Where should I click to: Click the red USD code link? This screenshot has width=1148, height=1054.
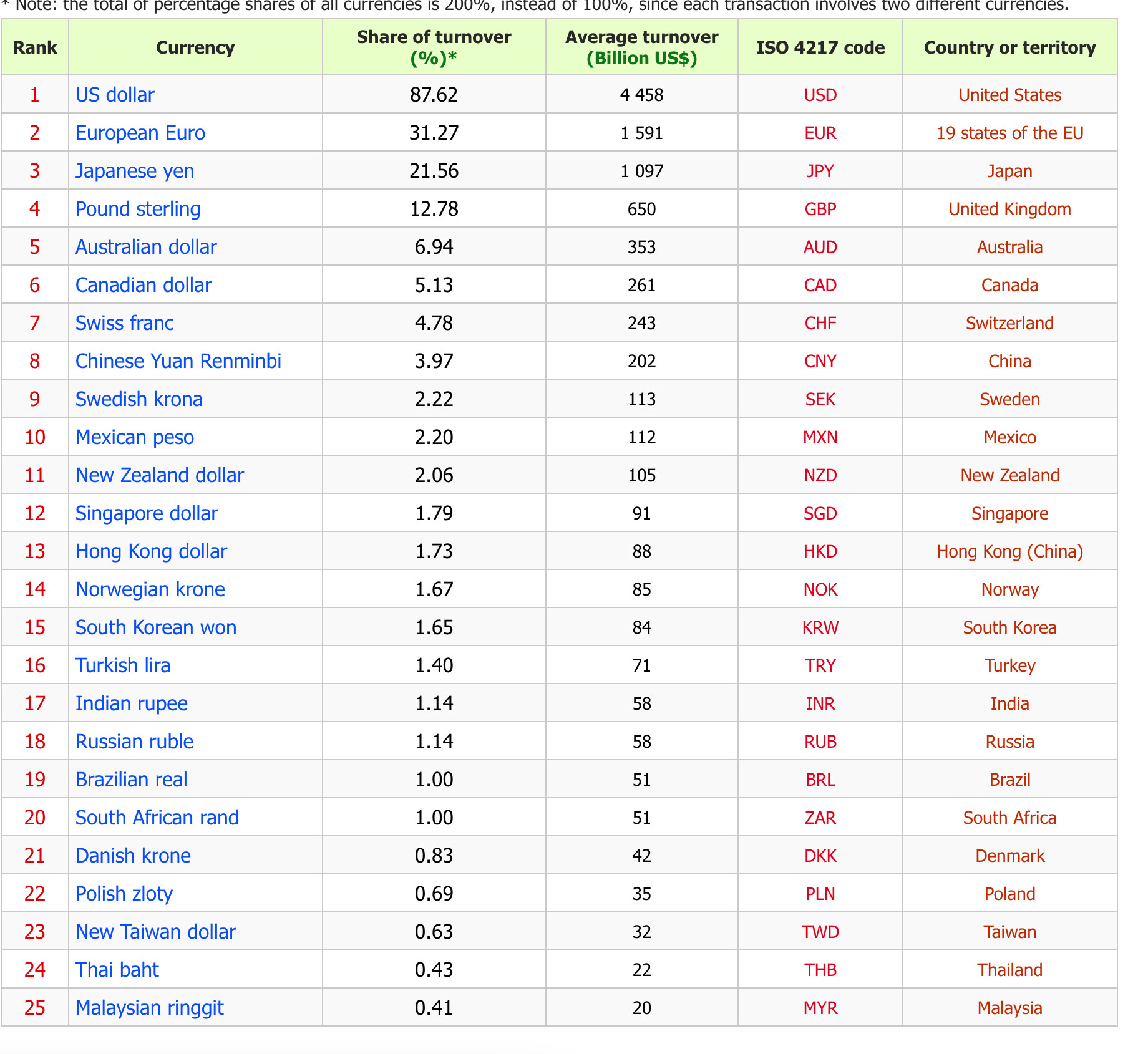pyautogui.click(x=820, y=95)
